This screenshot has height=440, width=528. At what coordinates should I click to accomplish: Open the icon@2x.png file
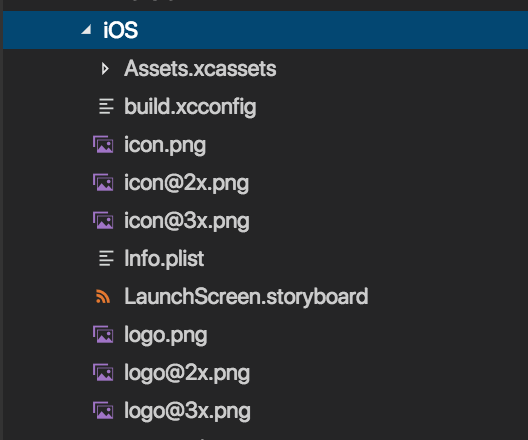click(187, 183)
